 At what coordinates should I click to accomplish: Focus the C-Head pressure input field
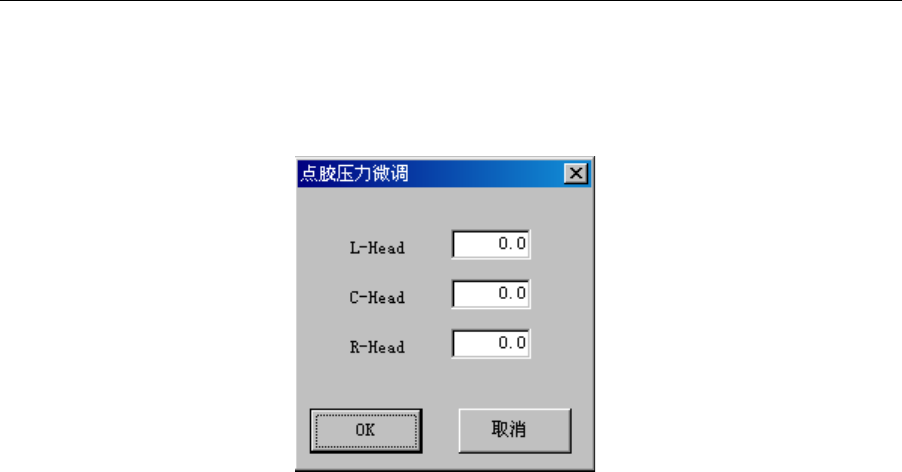pos(491,294)
